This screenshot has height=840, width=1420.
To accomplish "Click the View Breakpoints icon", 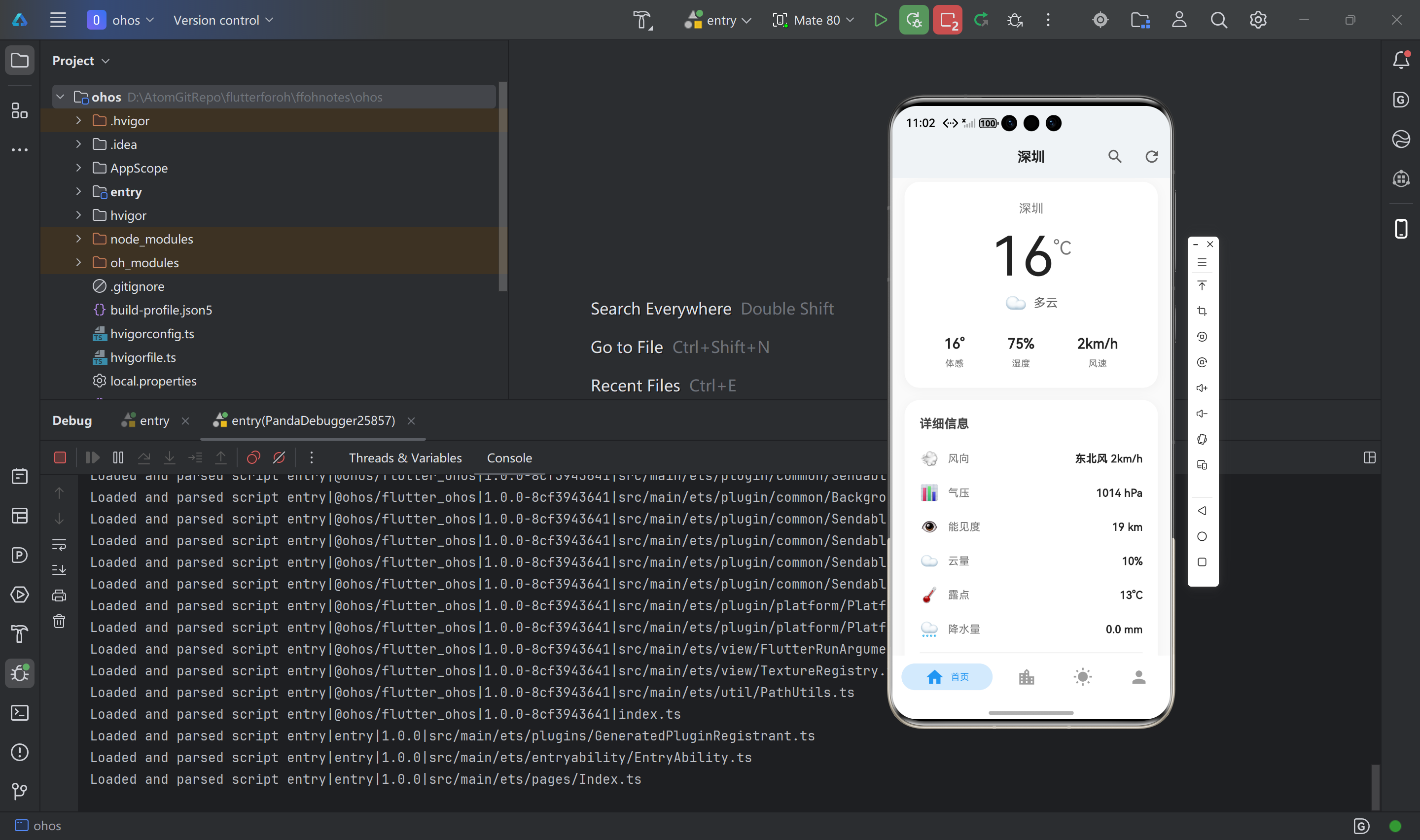I will coord(253,457).
